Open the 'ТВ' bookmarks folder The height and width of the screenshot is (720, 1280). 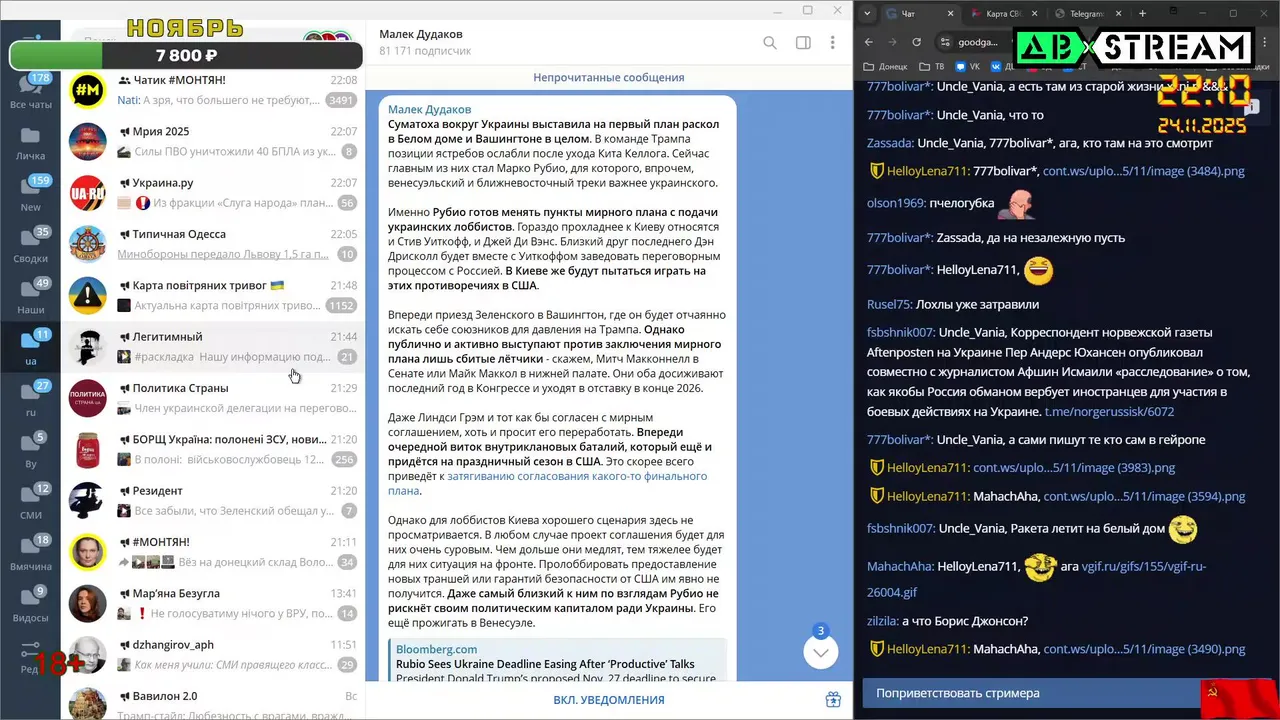pos(931,67)
